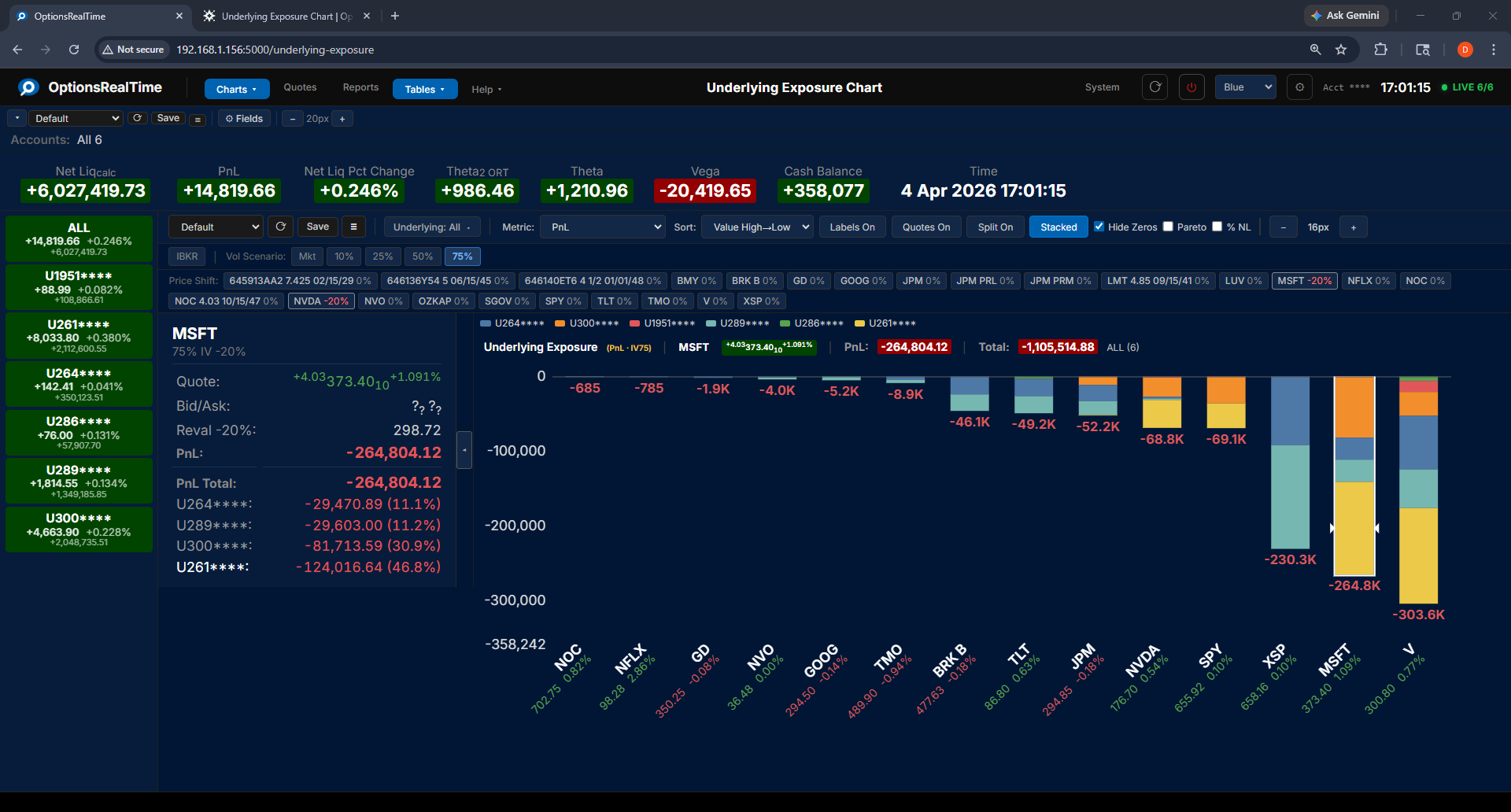1511x812 pixels.
Task: Open the Quotes menu item
Action: tap(300, 87)
